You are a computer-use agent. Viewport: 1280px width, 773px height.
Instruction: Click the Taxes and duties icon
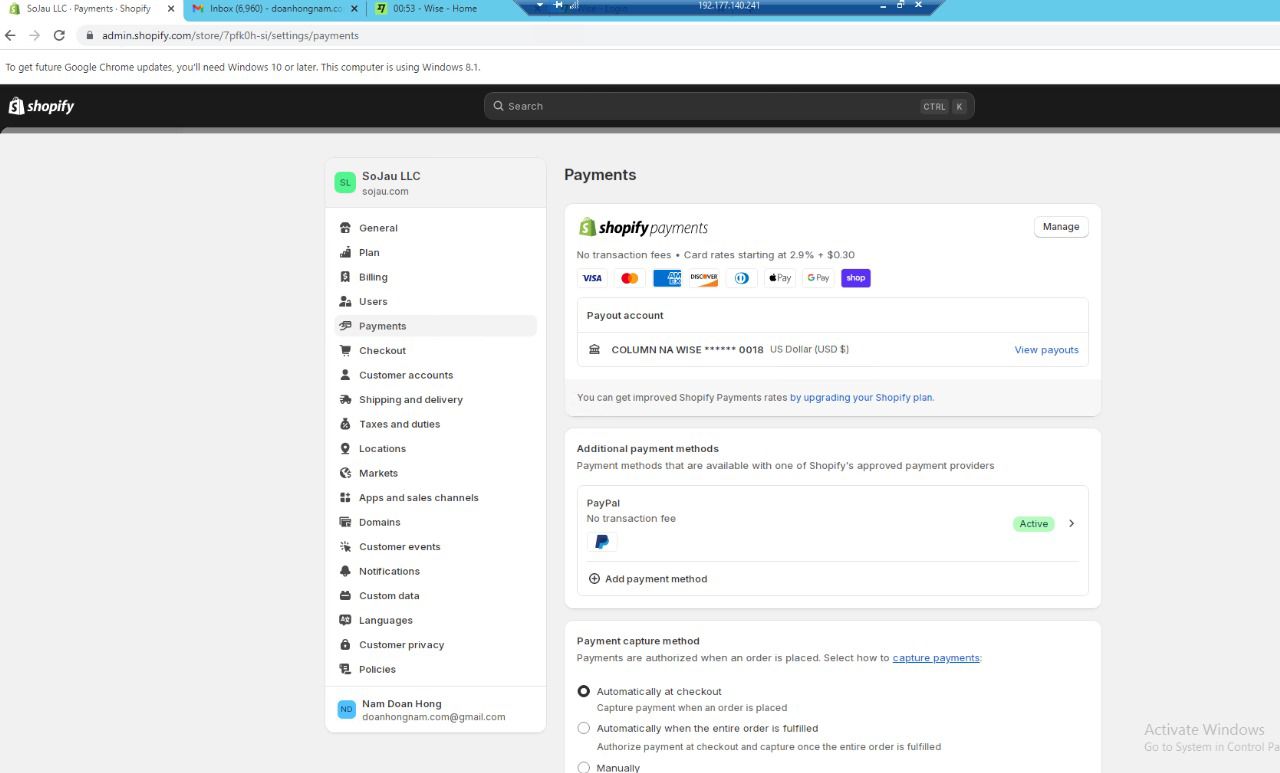pyautogui.click(x=346, y=424)
